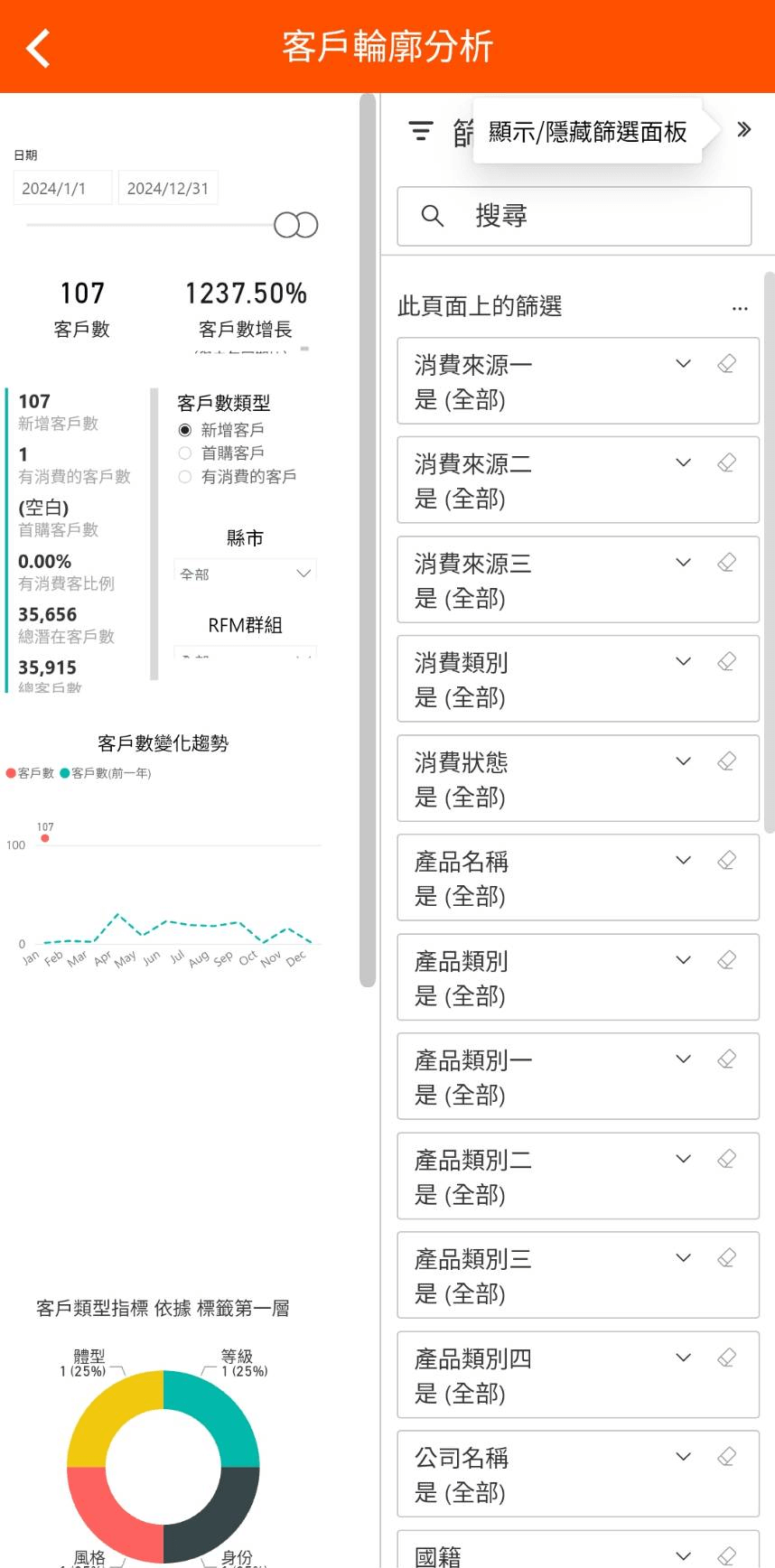Click the 搜尋 filter search box
The width and height of the screenshot is (775, 1568).
click(574, 216)
